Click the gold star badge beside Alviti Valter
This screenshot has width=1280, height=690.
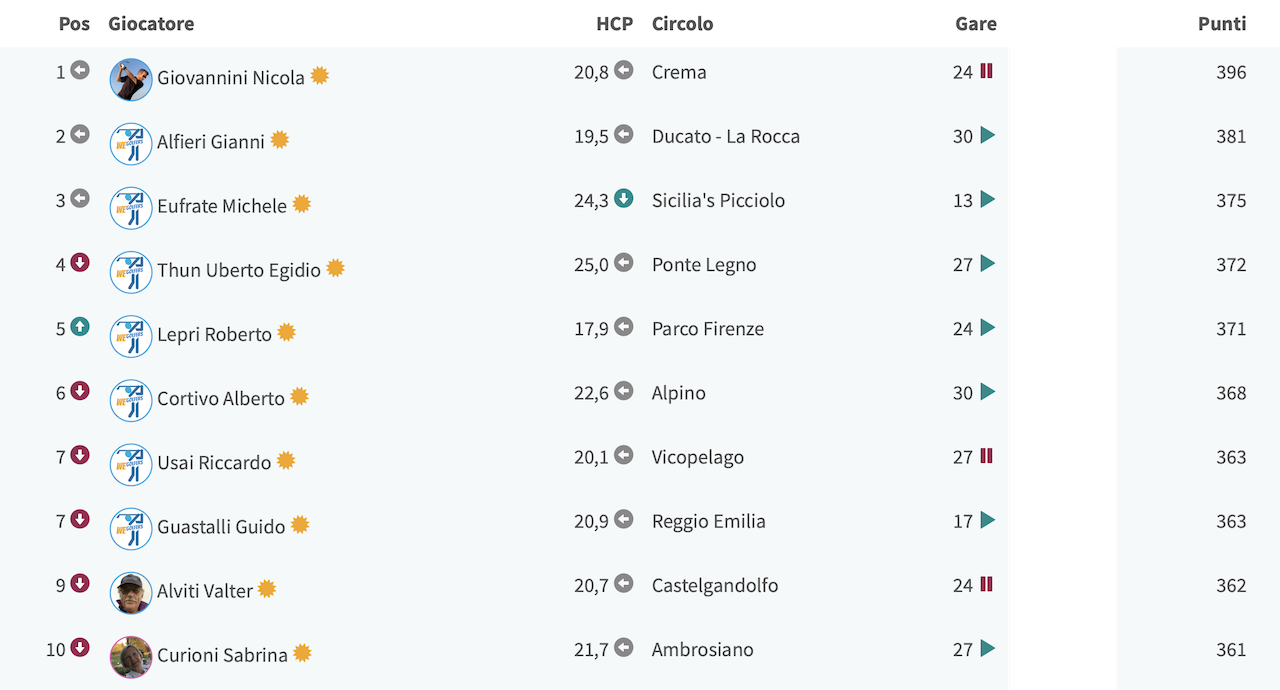pyautogui.click(x=267, y=589)
